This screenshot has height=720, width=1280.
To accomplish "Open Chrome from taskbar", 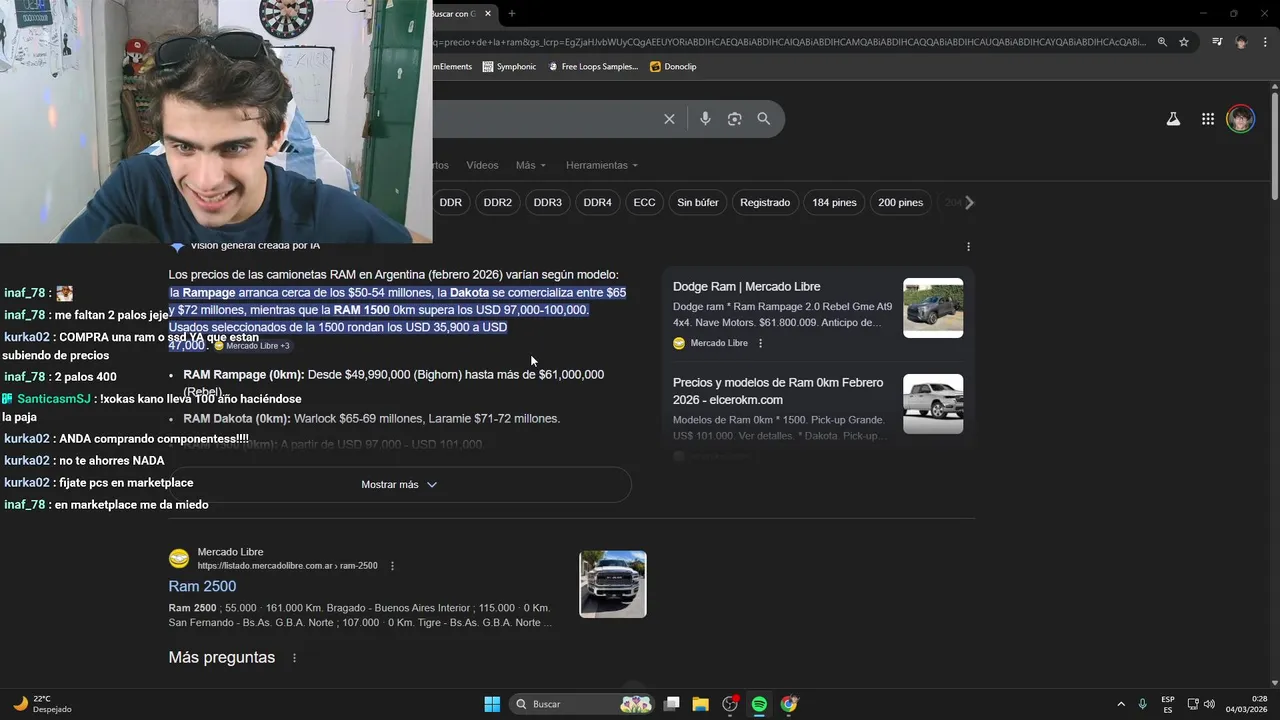I will point(789,704).
